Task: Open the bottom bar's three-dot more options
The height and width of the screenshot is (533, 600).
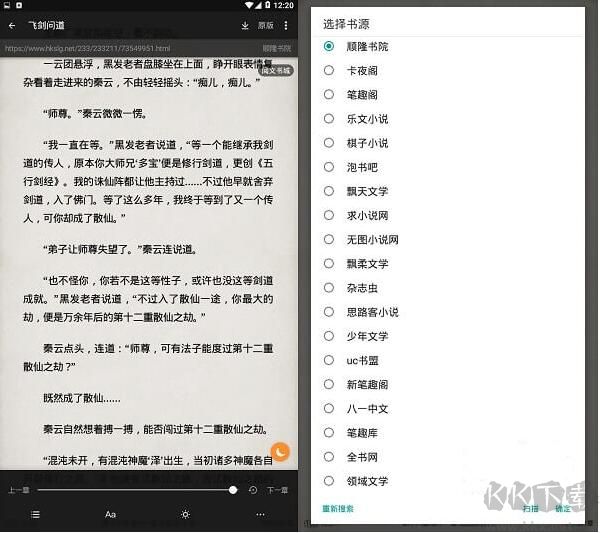Action: click(x=260, y=515)
